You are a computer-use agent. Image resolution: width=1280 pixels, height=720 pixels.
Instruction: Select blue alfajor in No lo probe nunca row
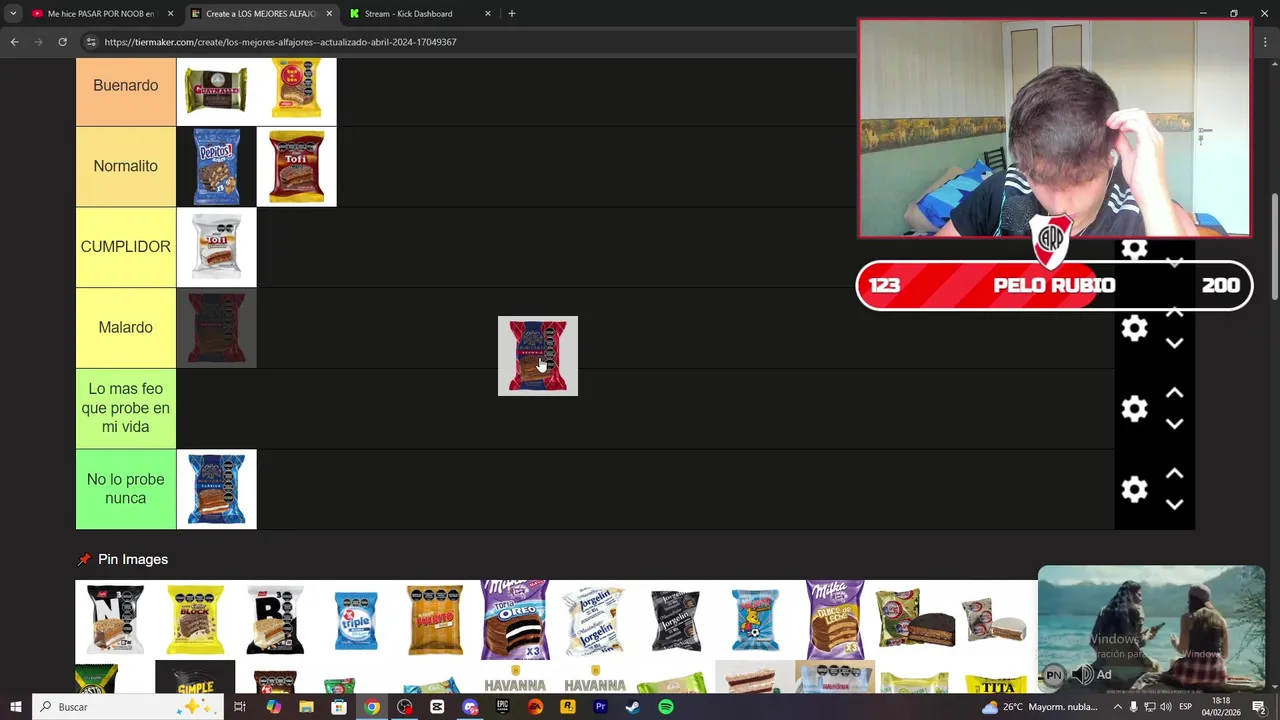click(x=216, y=489)
